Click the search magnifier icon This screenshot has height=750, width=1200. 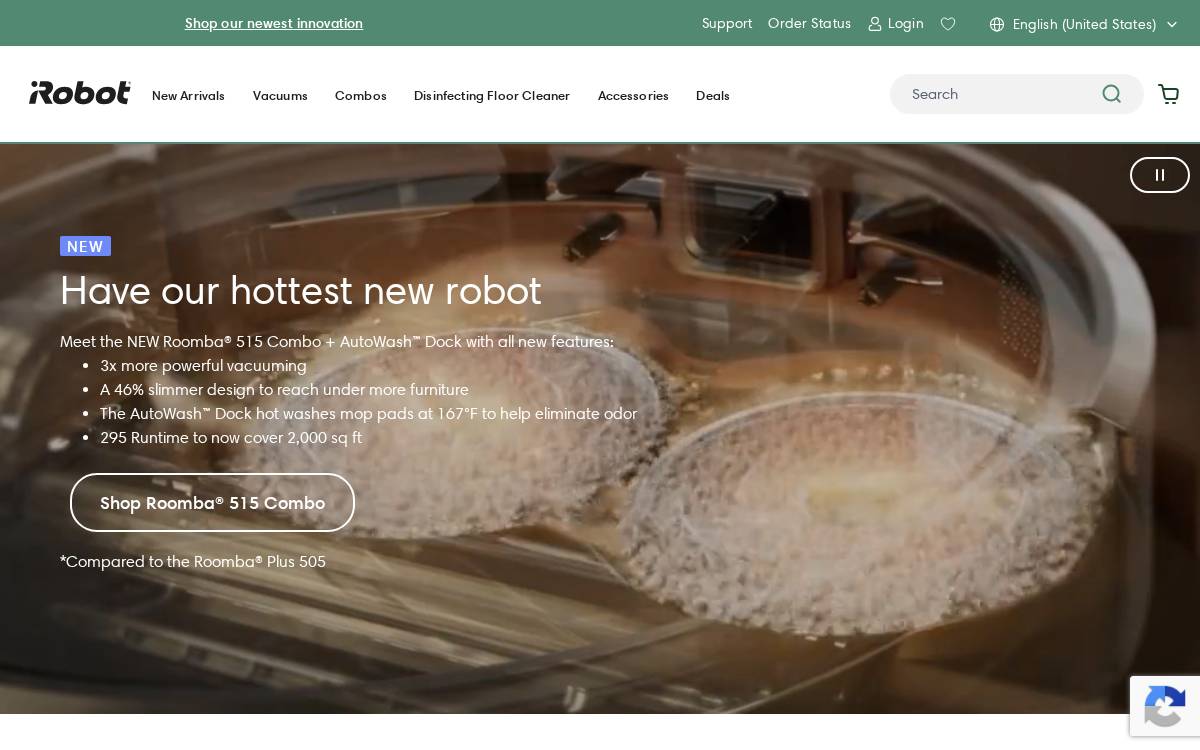coord(1112,94)
